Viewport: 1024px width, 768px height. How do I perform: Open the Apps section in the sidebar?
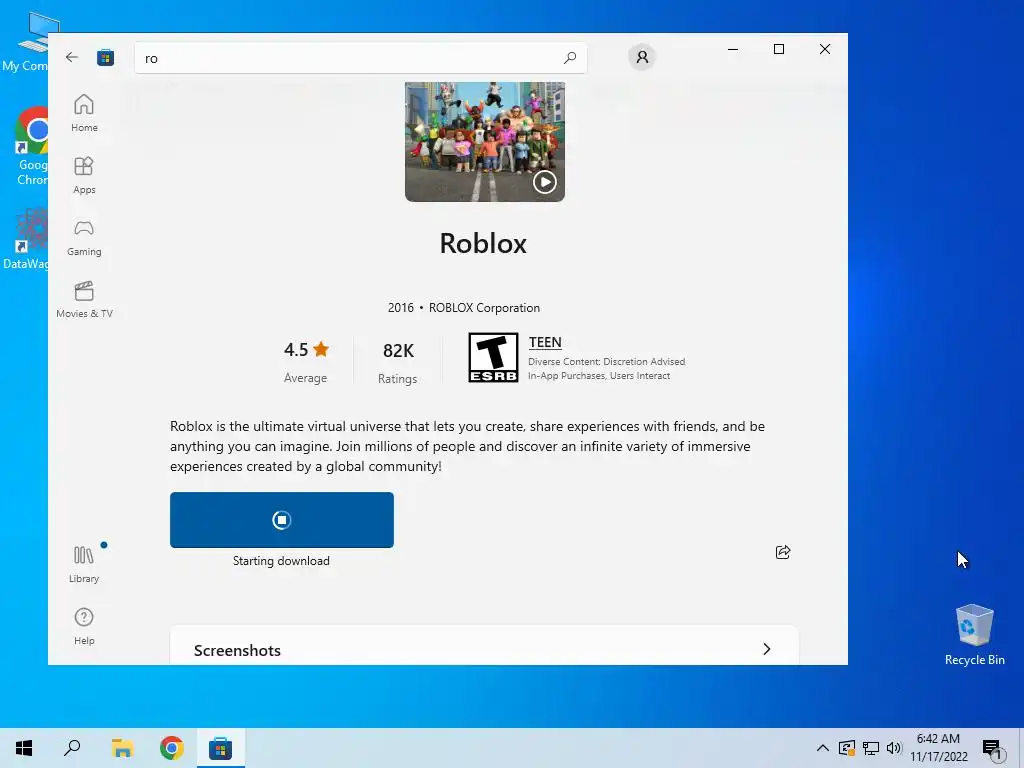[x=84, y=175]
